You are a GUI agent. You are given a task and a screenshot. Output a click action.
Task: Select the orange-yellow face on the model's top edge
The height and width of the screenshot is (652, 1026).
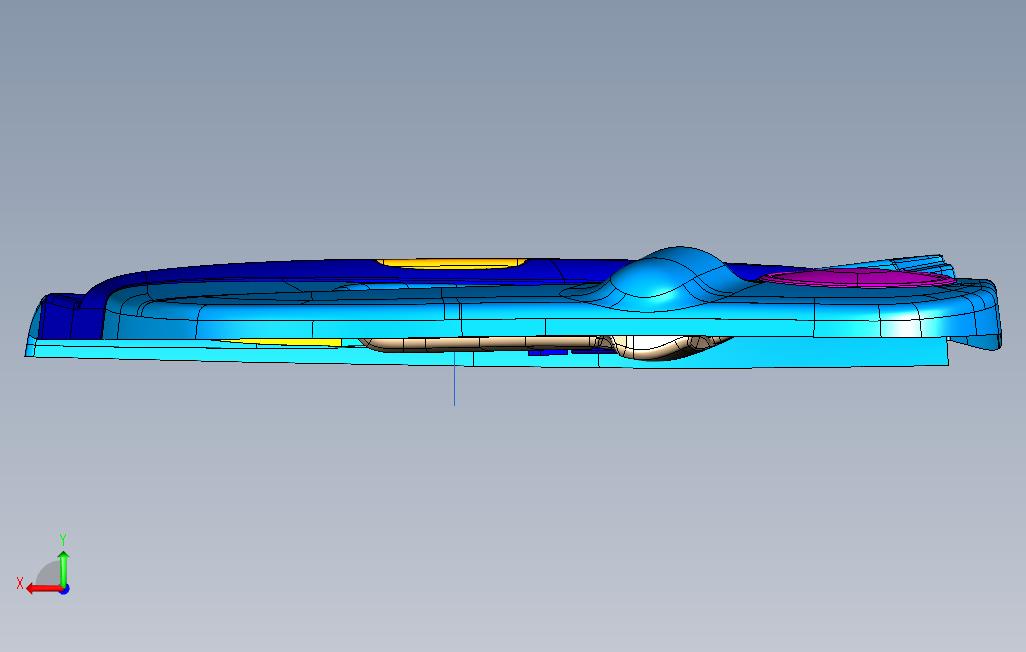tap(451, 263)
